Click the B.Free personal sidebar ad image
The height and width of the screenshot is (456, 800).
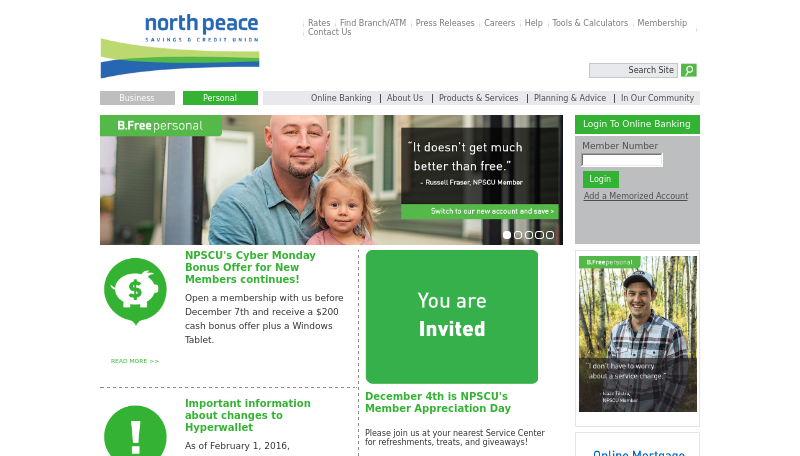pyautogui.click(x=638, y=334)
